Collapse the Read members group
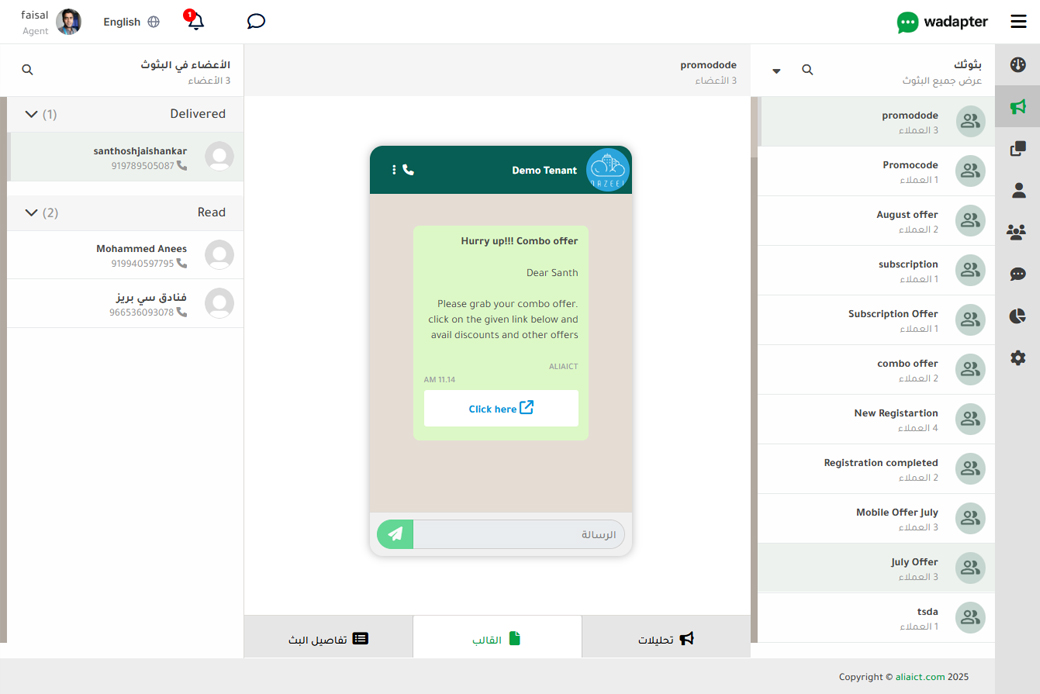This screenshot has height=694, width=1040. 31,212
